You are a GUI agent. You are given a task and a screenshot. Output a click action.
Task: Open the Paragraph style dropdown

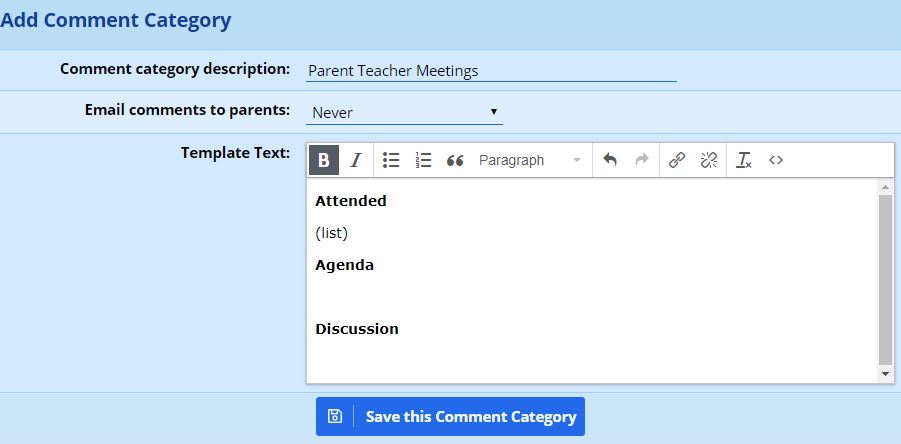pyautogui.click(x=529, y=160)
